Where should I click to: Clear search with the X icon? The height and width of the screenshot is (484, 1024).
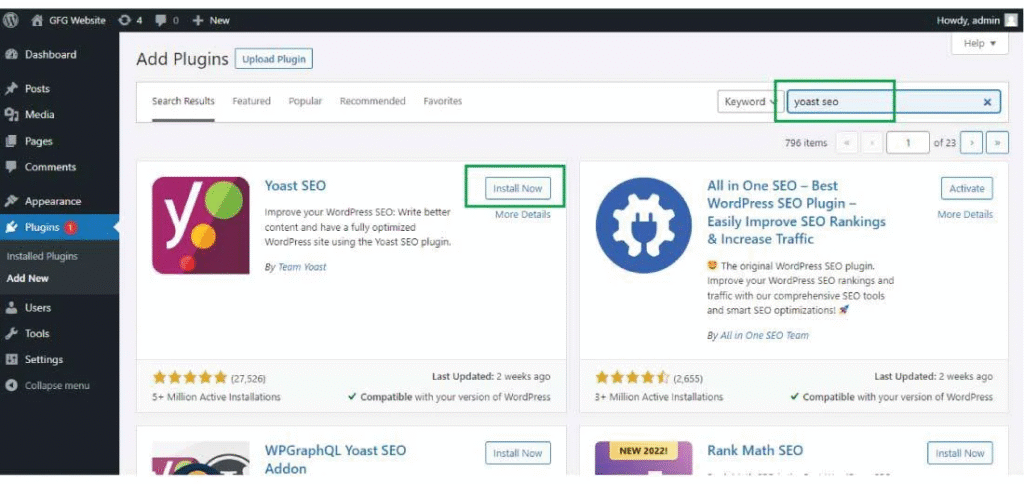point(987,102)
